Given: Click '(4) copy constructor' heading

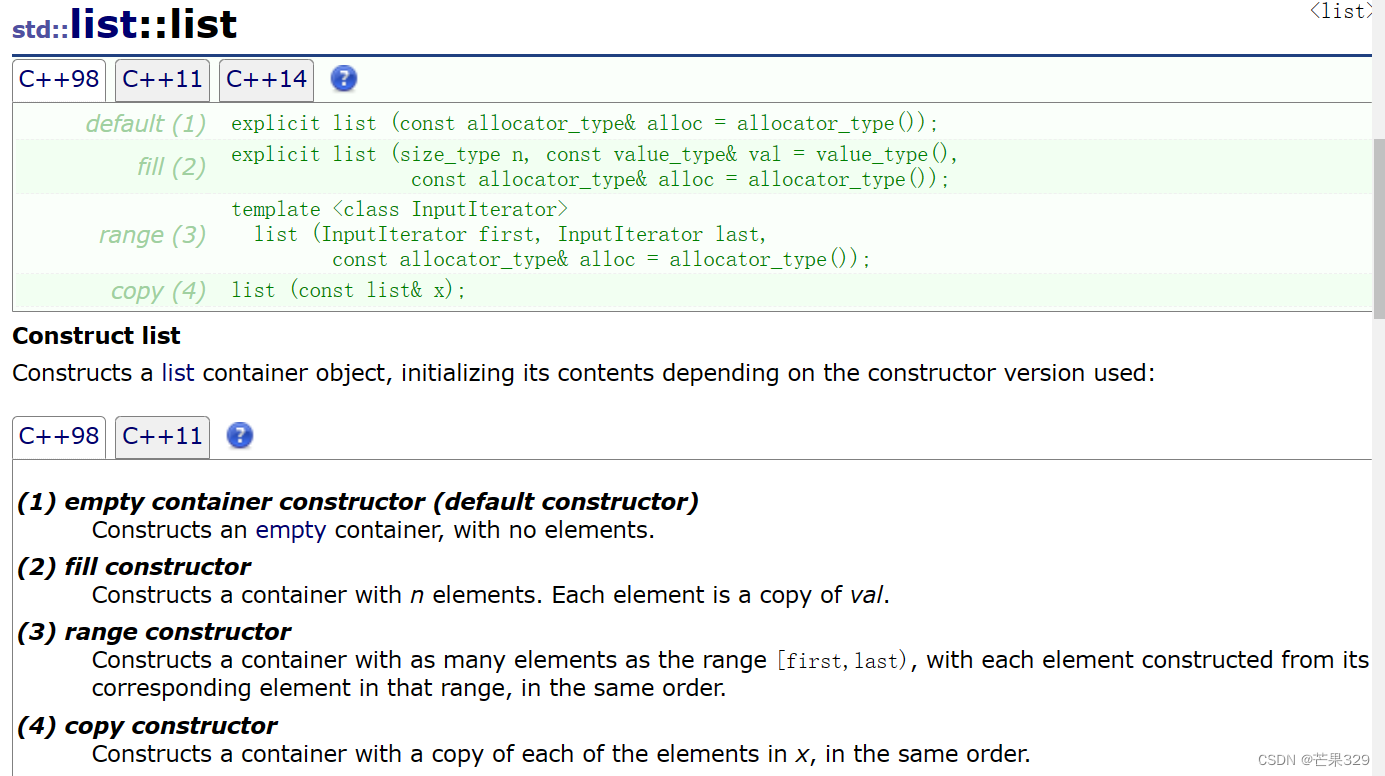Looking at the screenshot, I should click(x=147, y=726).
